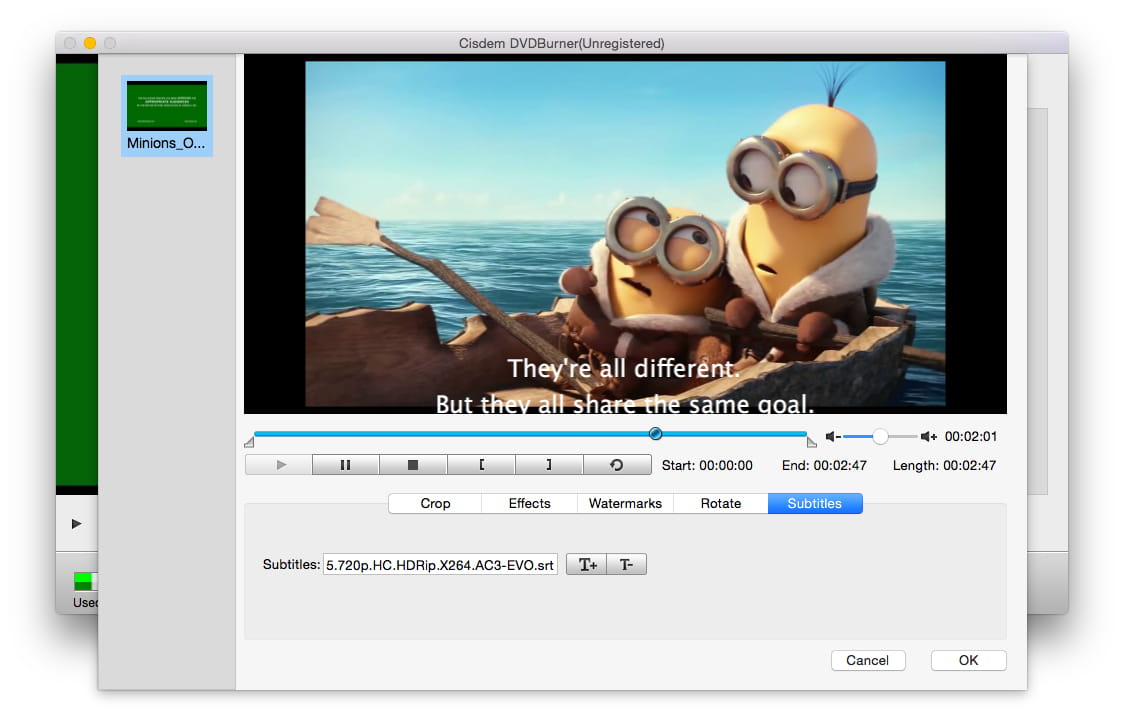
Task: Click the right trim marker triangle
Action: click(811, 442)
